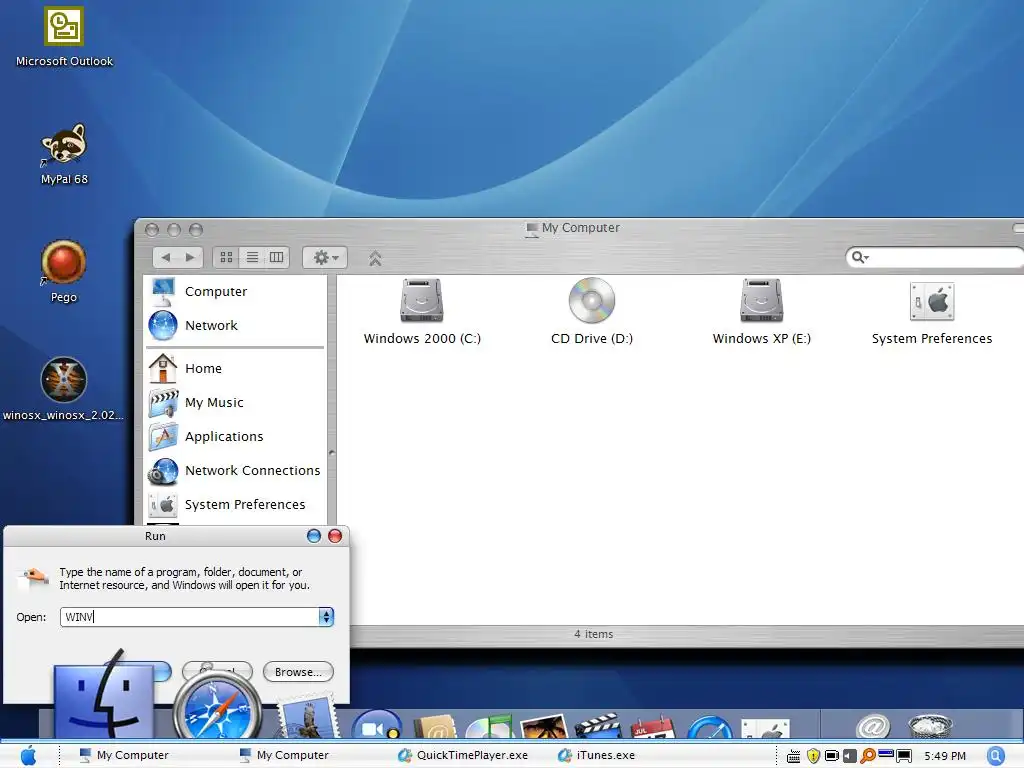Viewport: 1024px width, 768px height.
Task: Open iChat camera bubble in dock
Action: (x=377, y=724)
